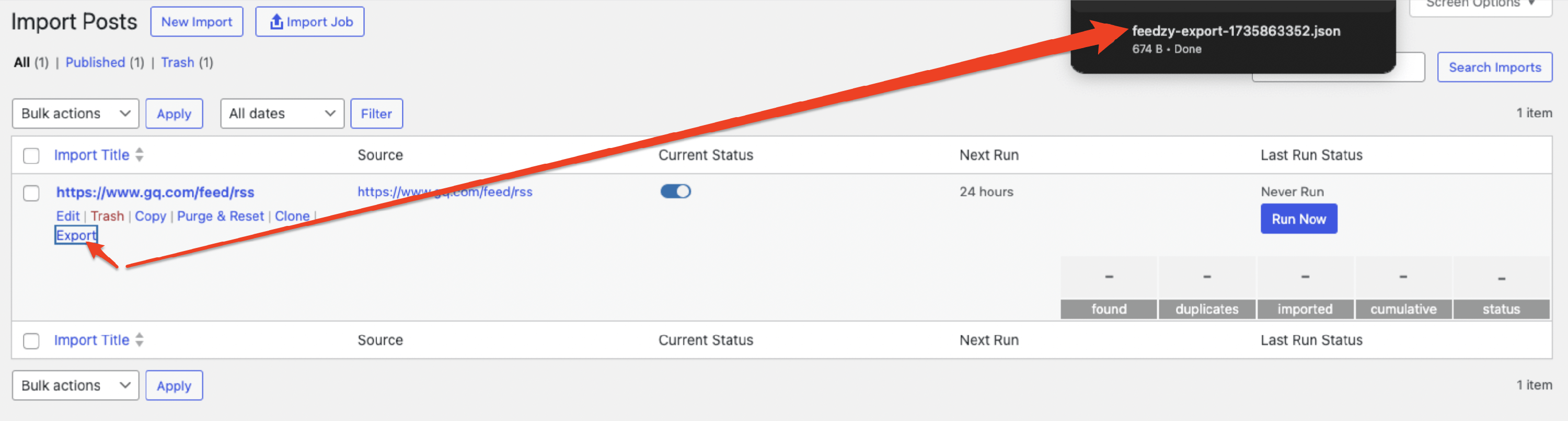Sort by Import Title in the footer

click(91, 340)
